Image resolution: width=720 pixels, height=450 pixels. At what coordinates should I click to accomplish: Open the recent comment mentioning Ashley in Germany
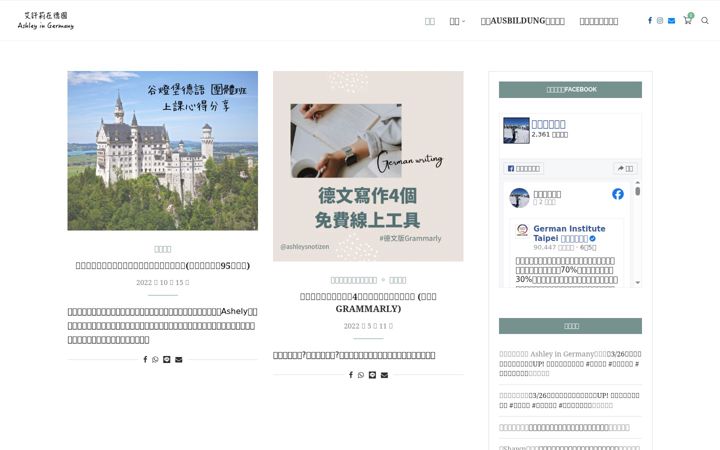point(570,363)
